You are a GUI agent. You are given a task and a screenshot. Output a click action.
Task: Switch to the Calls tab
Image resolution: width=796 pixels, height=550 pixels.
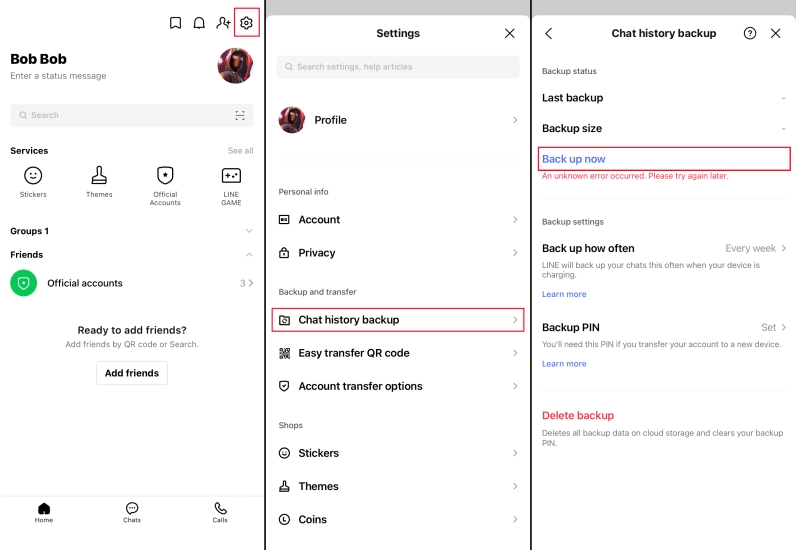click(x=220, y=512)
